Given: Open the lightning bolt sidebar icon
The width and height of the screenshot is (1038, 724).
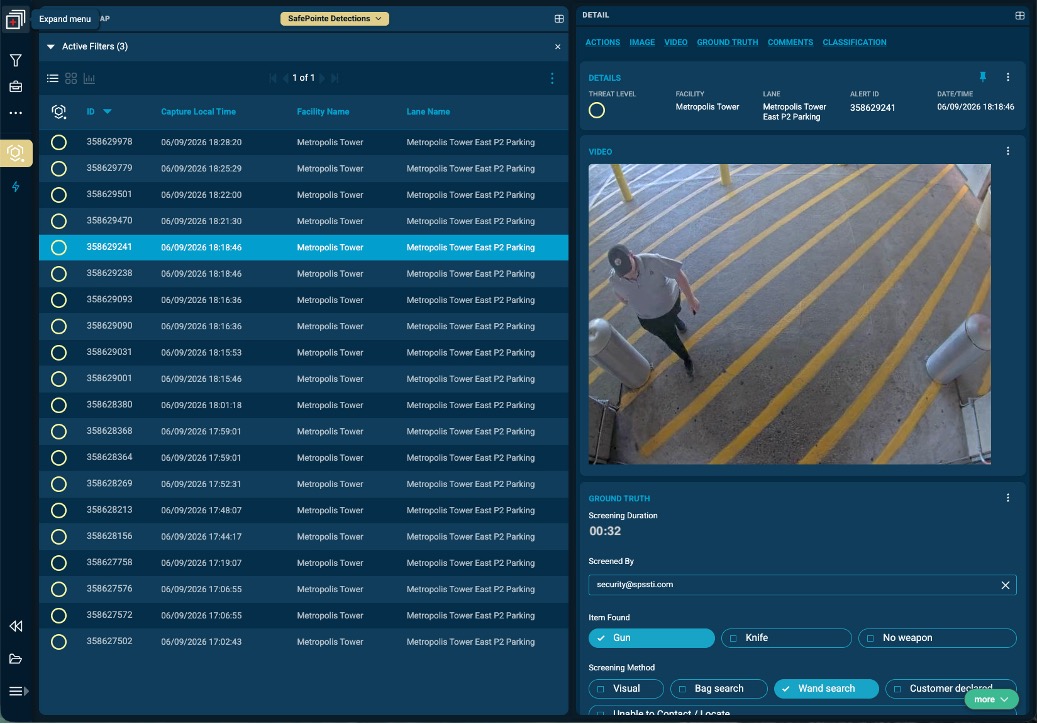Looking at the screenshot, I should click(16, 187).
